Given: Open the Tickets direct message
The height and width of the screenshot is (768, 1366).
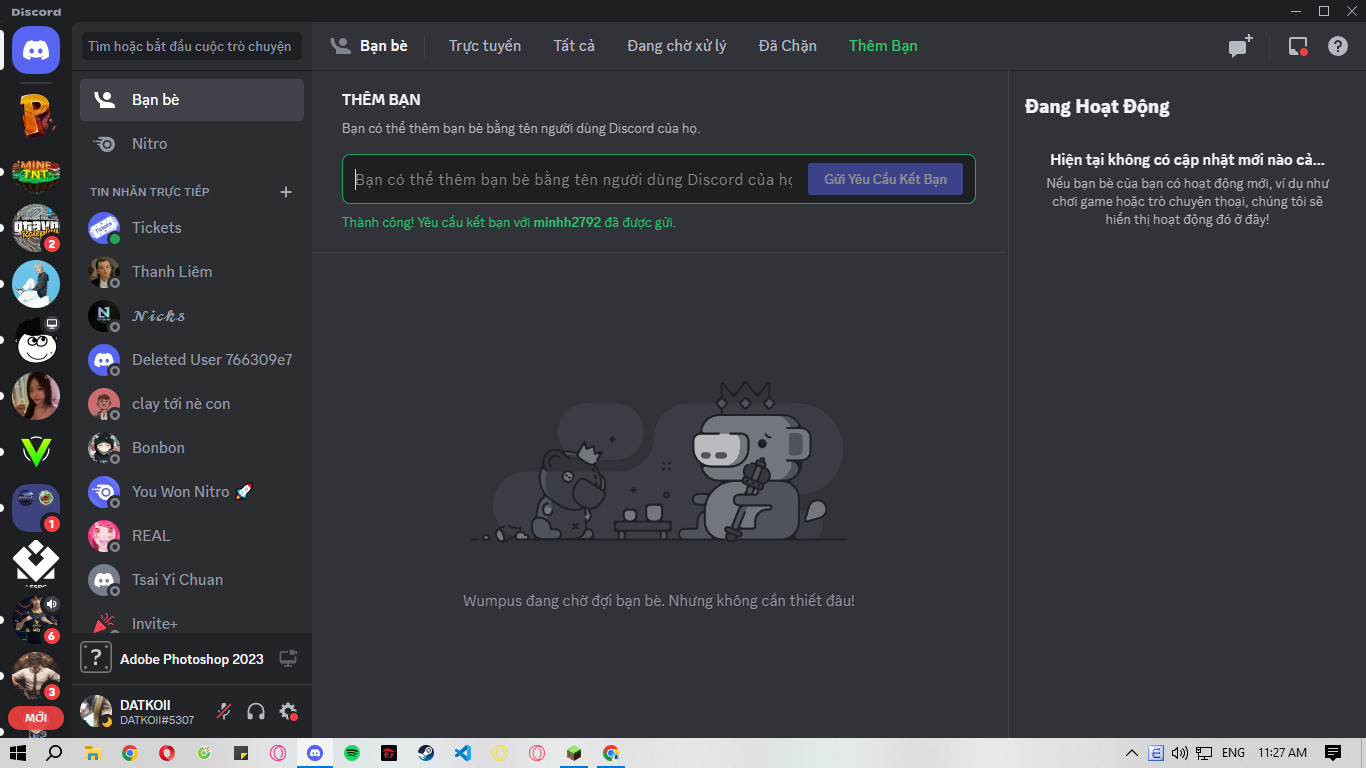Looking at the screenshot, I should tap(192, 228).
